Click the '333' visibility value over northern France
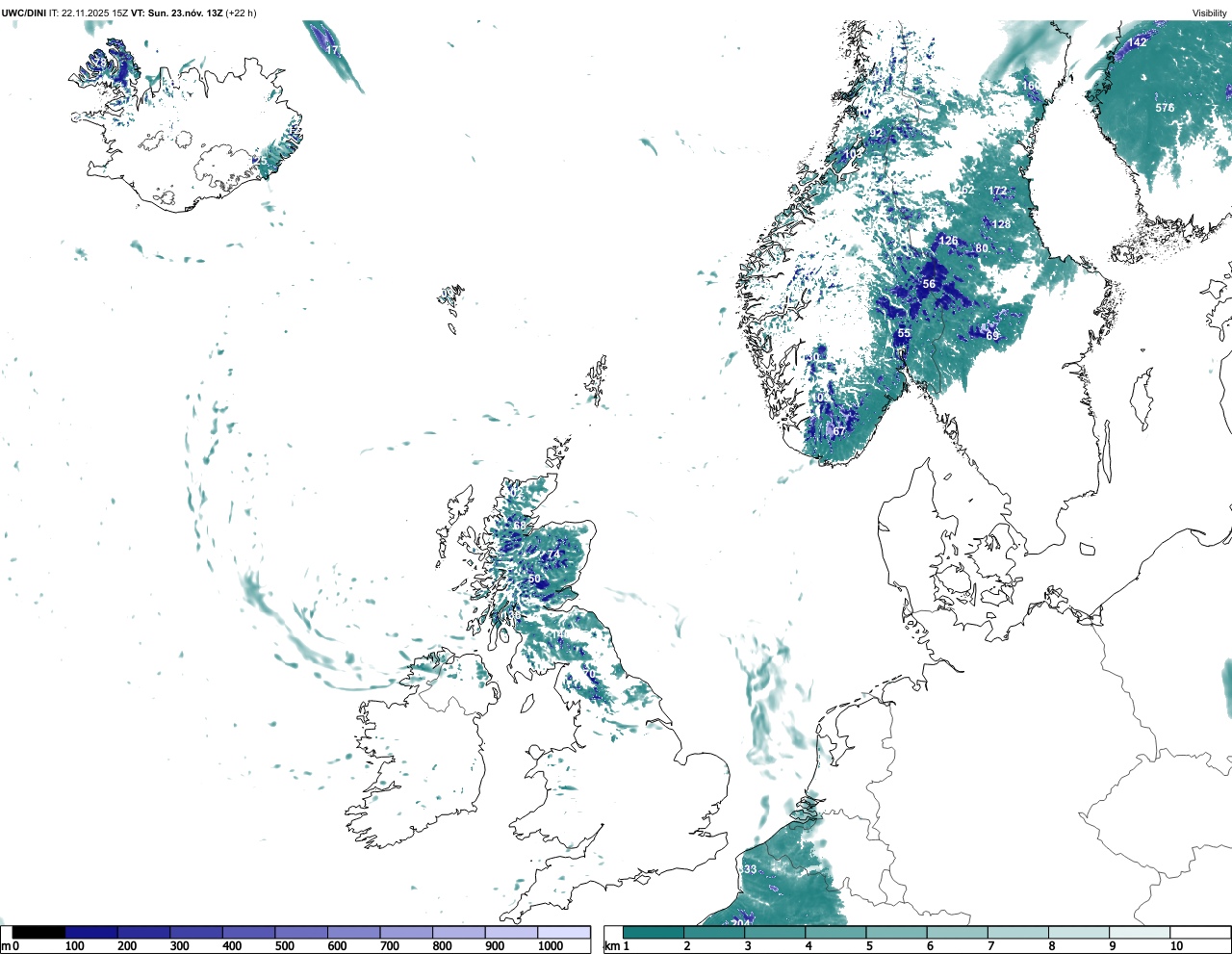The image size is (1232, 954). [x=748, y=869]
